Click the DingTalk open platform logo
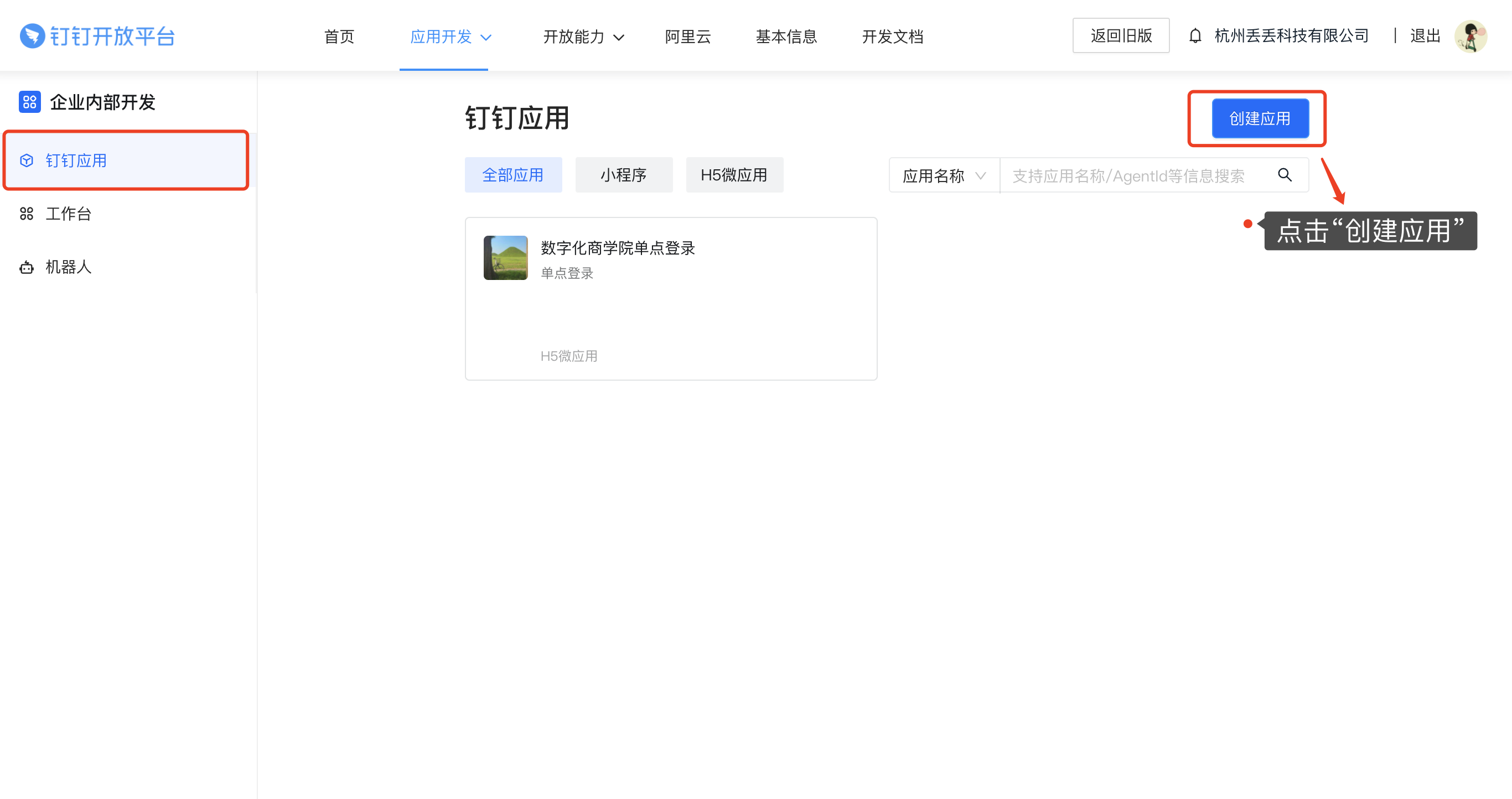 (x=97, y=37)
